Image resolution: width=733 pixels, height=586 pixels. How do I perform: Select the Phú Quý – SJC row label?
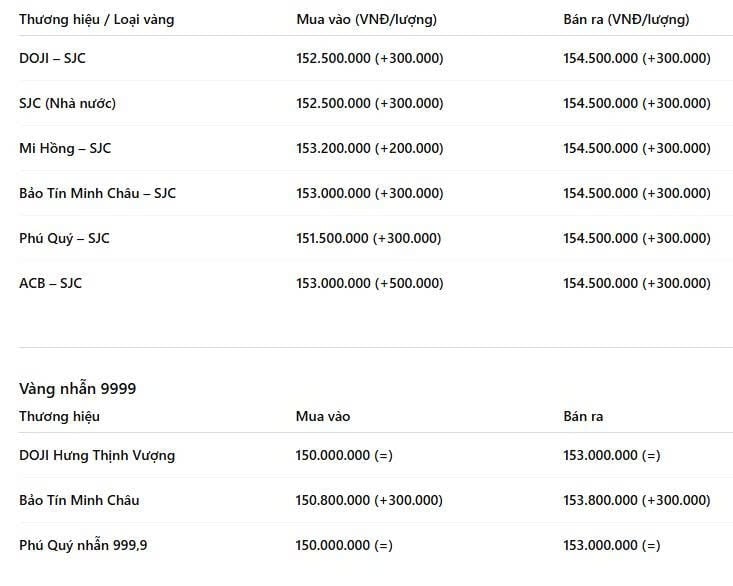click(64, 238)
